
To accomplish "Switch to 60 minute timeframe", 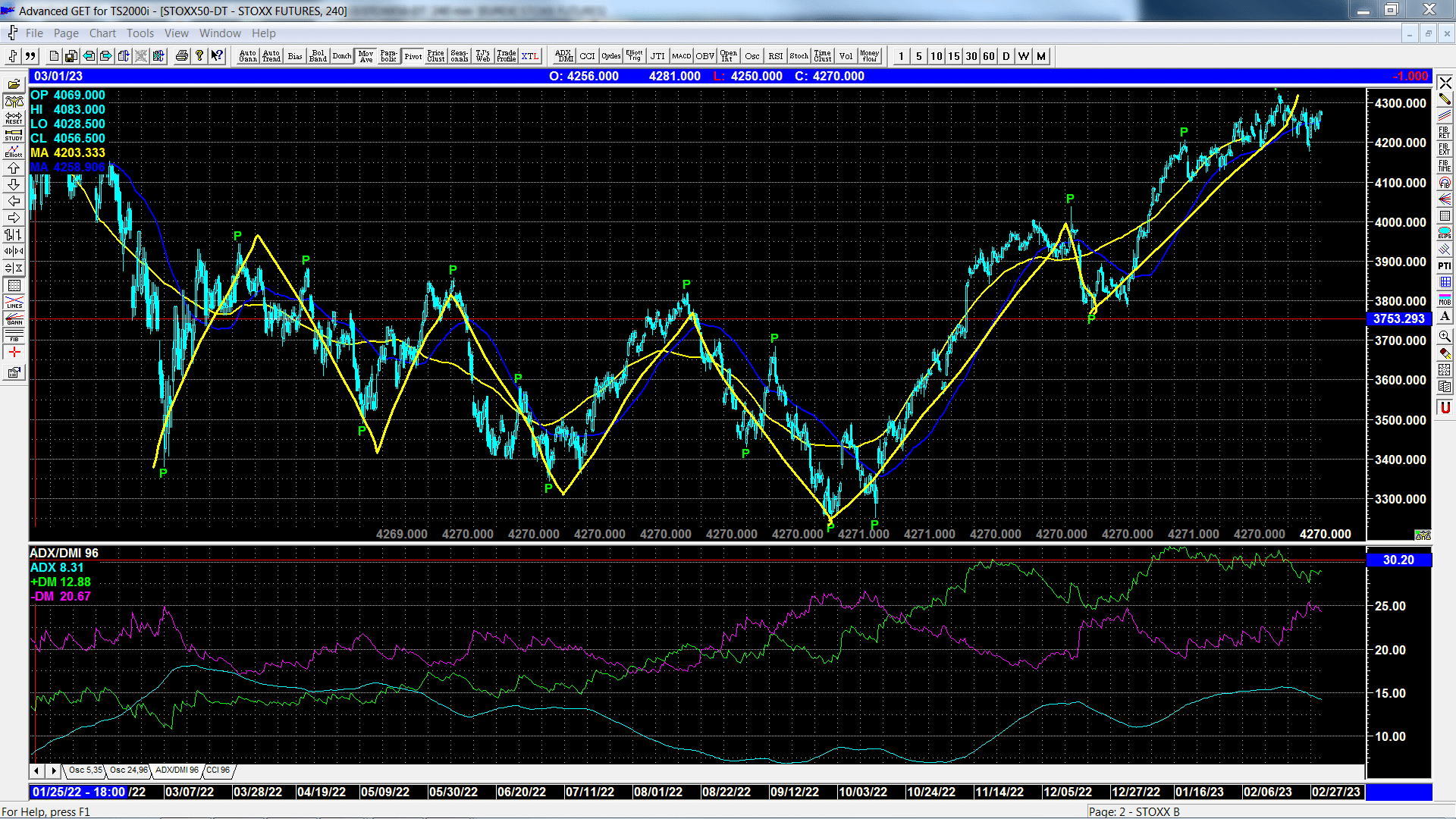I will [x=989, y=56].
